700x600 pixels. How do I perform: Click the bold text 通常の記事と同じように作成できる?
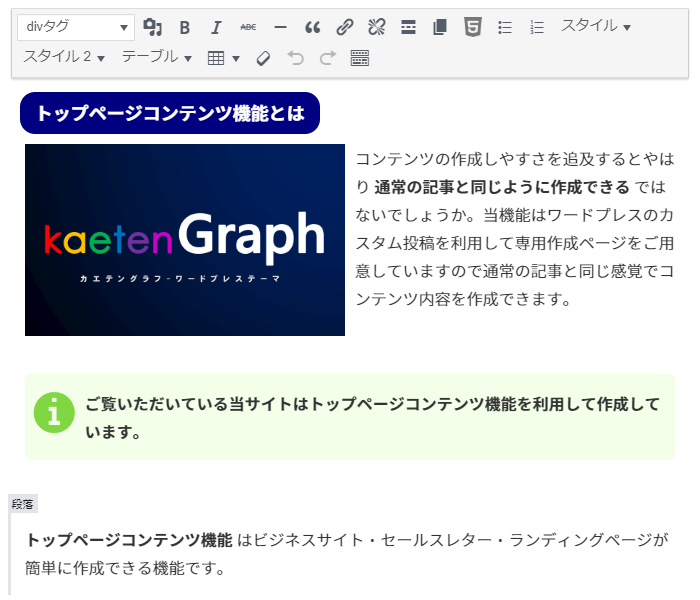pyautogui.click(x=502, y=187)
